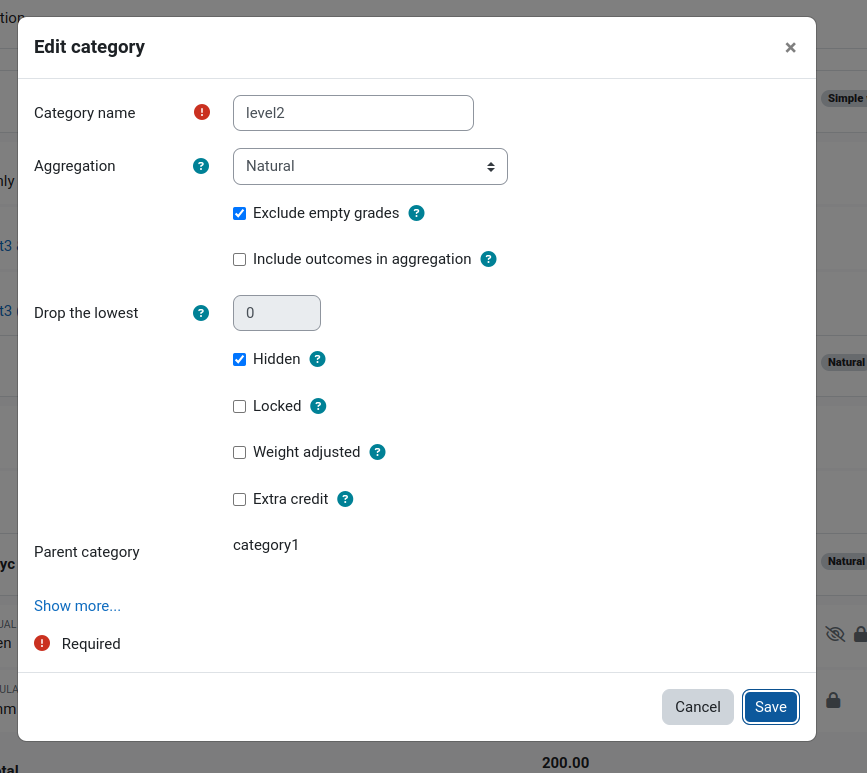
Task: Uncheck the Hidden checkbox
Action: 239,359
